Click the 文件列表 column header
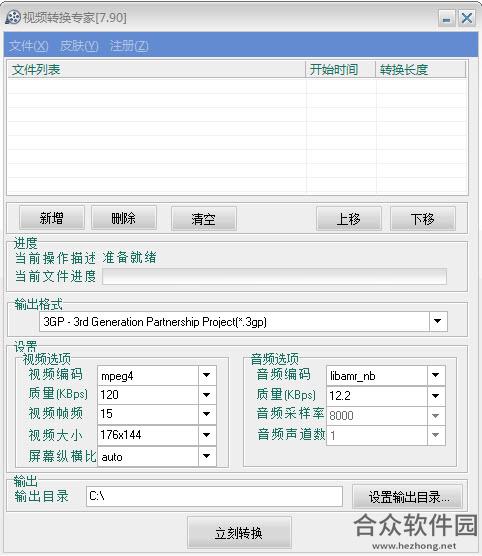Image resolution: width=482 pixels, height=556 pixels. [x=156, y=70]
